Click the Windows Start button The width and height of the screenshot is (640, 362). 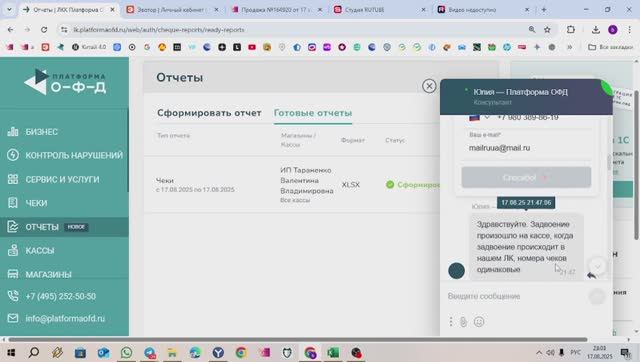tap(11, 353)
